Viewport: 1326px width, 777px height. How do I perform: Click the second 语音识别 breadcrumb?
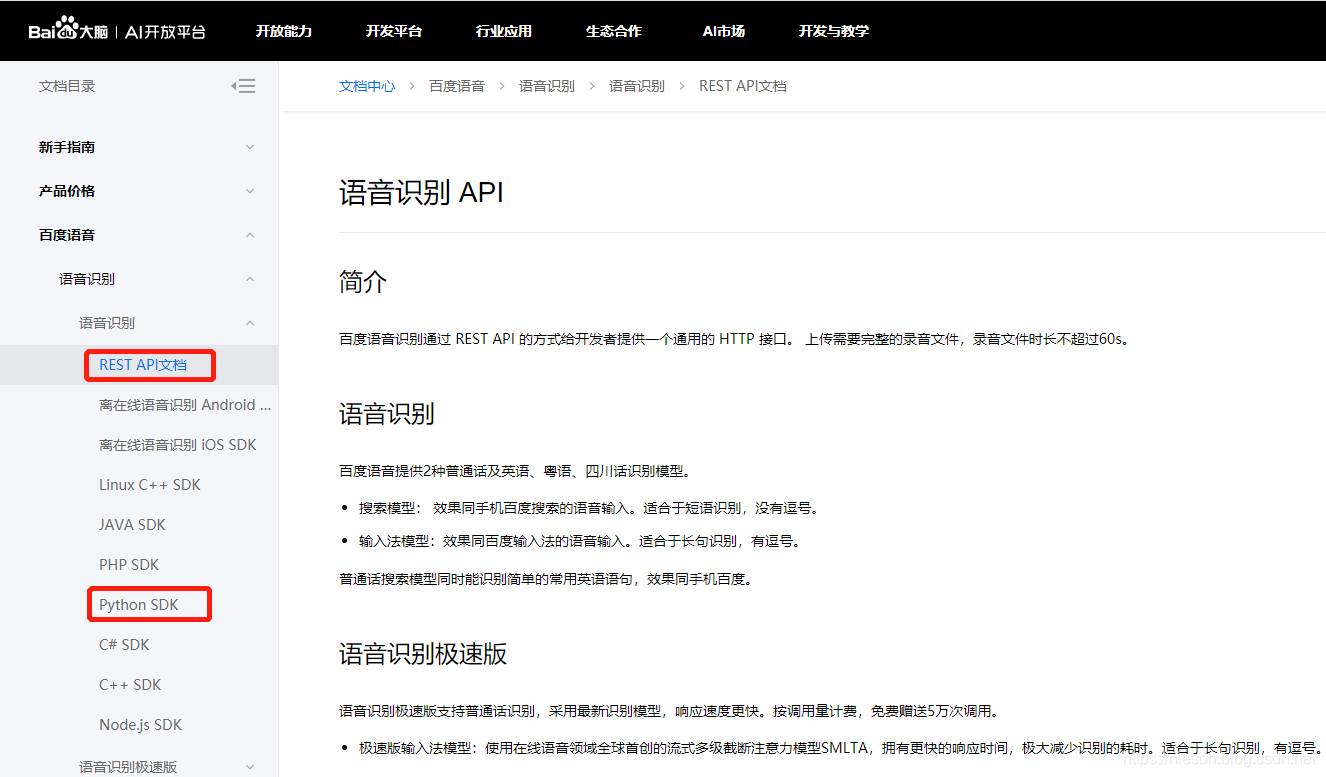(x=637, y=86)
